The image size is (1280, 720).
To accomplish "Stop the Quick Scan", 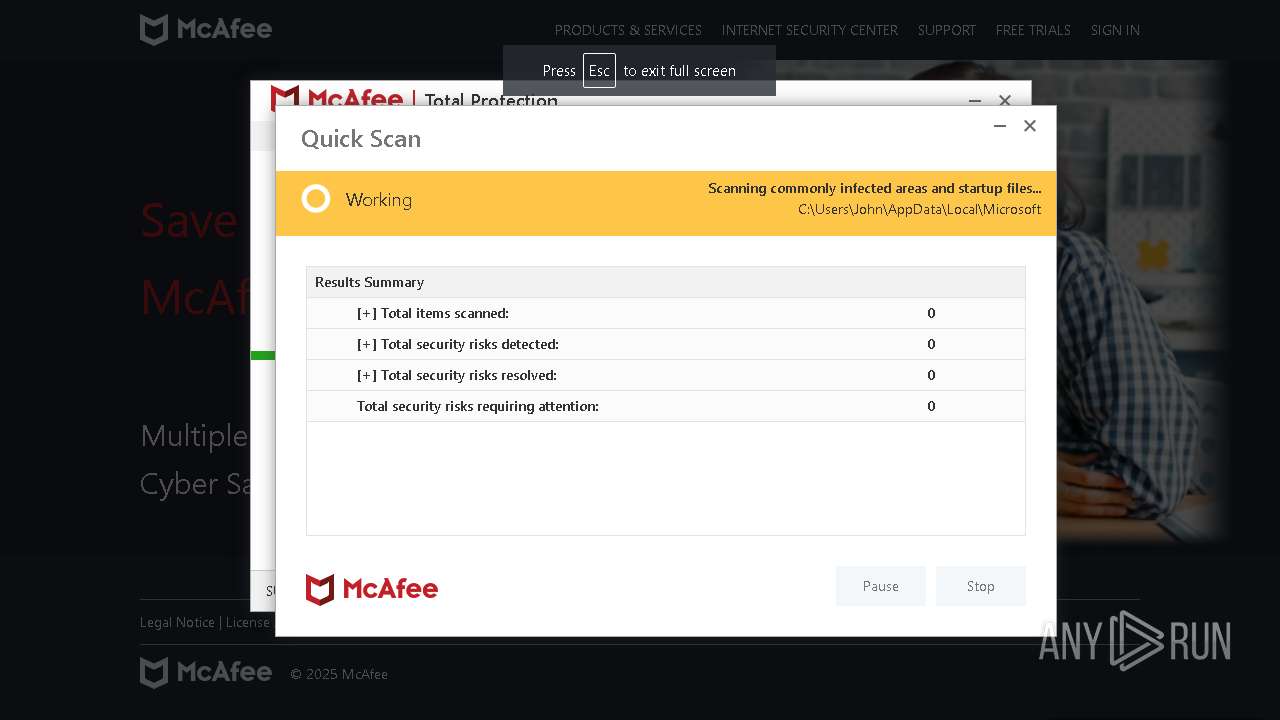I will (x=980, y=586).
